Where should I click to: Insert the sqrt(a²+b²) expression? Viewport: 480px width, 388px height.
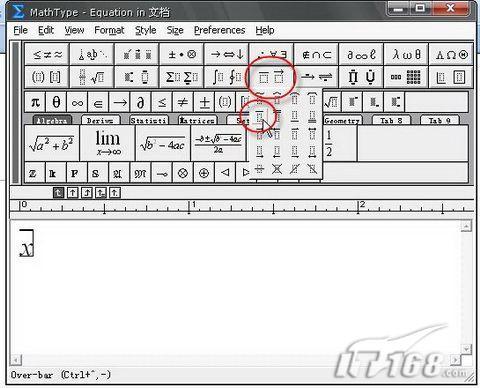pos(52,143)
